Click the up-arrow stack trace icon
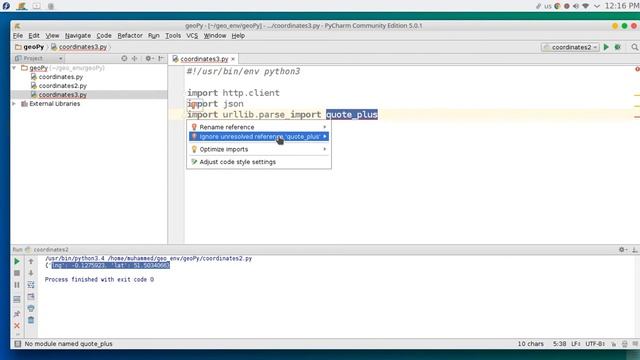 [31, 261]
